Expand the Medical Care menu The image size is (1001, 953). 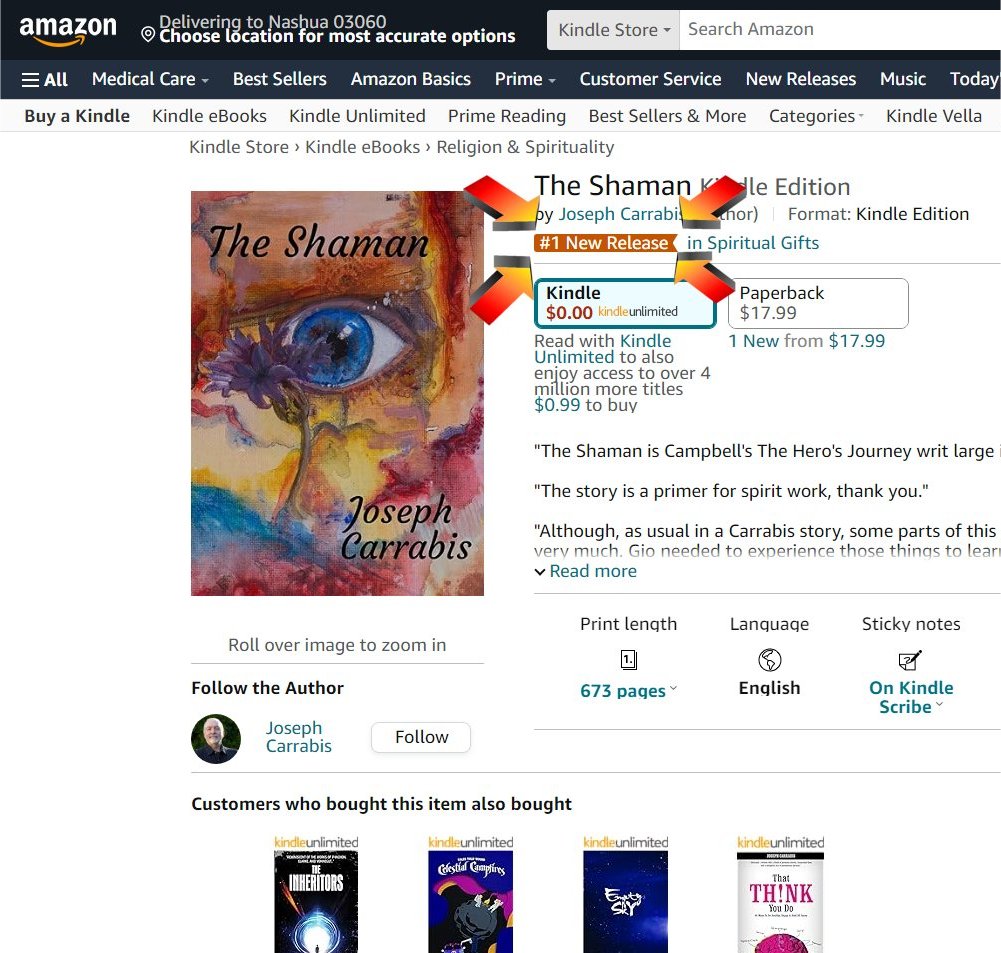150,79
